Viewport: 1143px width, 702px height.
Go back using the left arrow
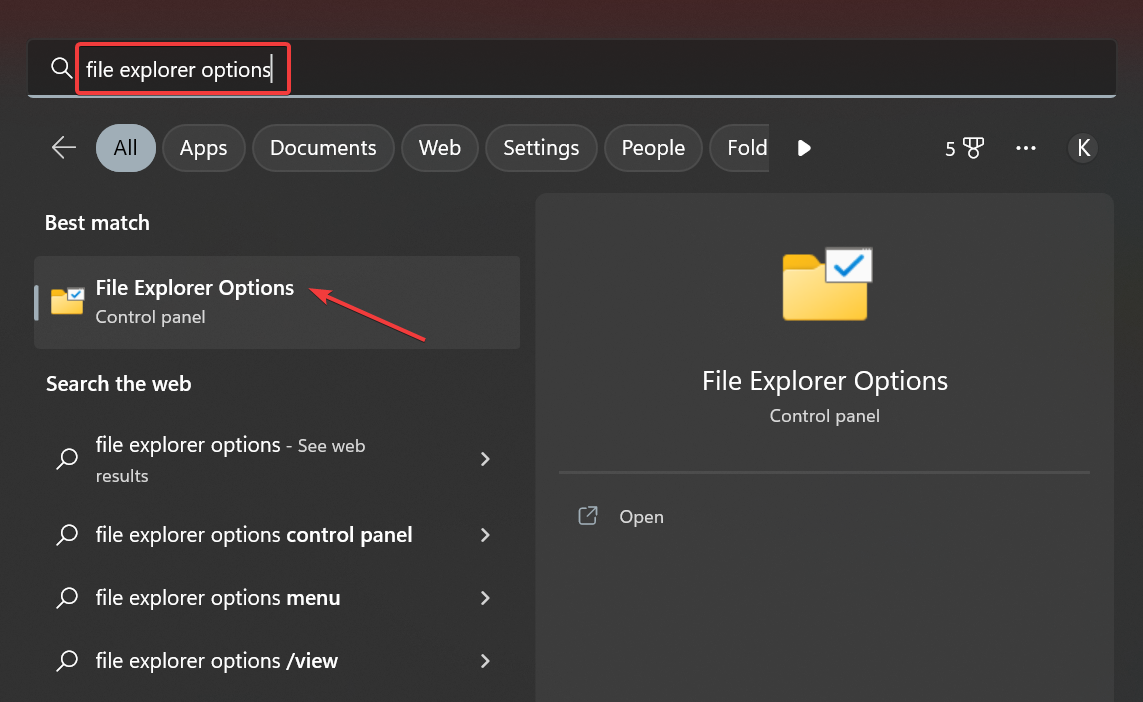coord(64,148)
